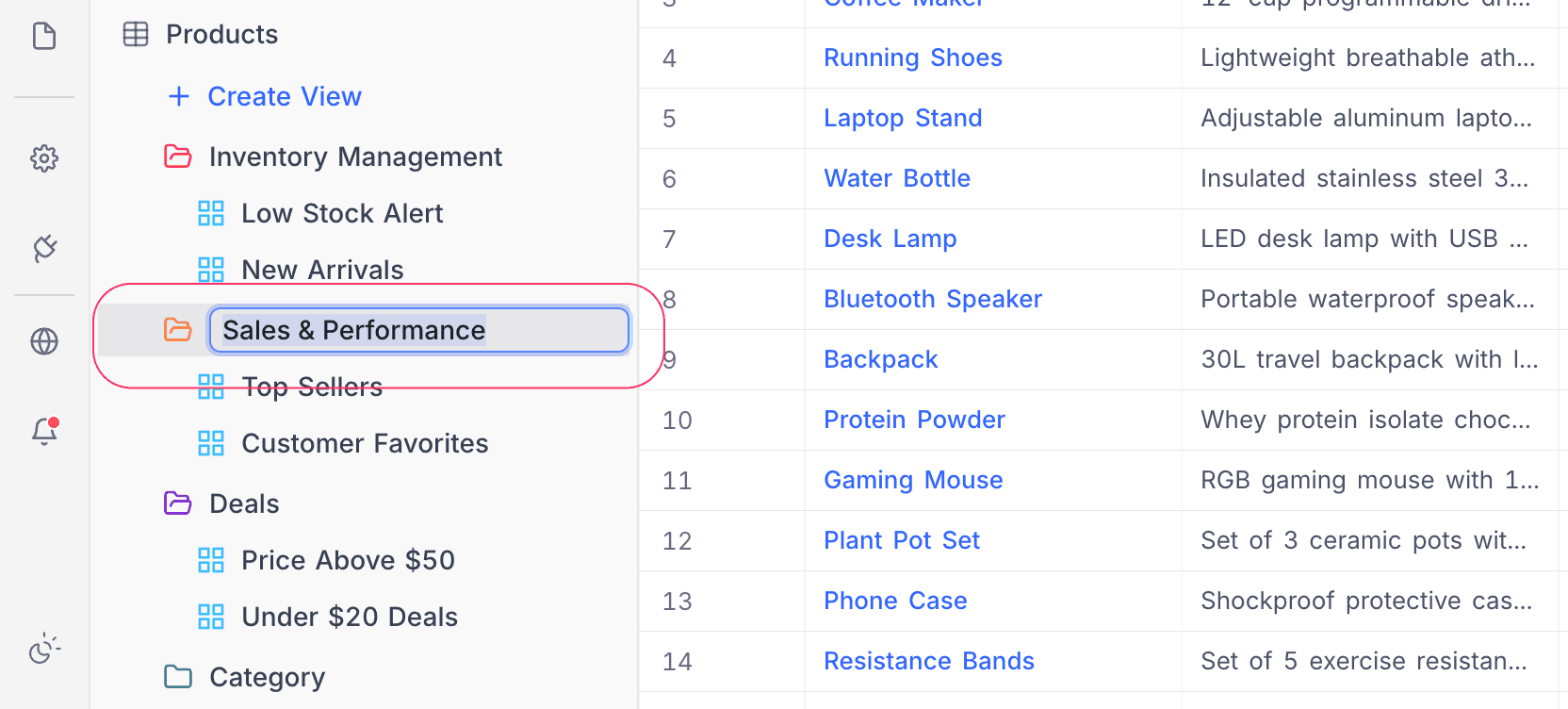The height and width of the screenshot is (709, 1568).
Task: Collapse the Inventory Management folder
Action: (178, 157)
